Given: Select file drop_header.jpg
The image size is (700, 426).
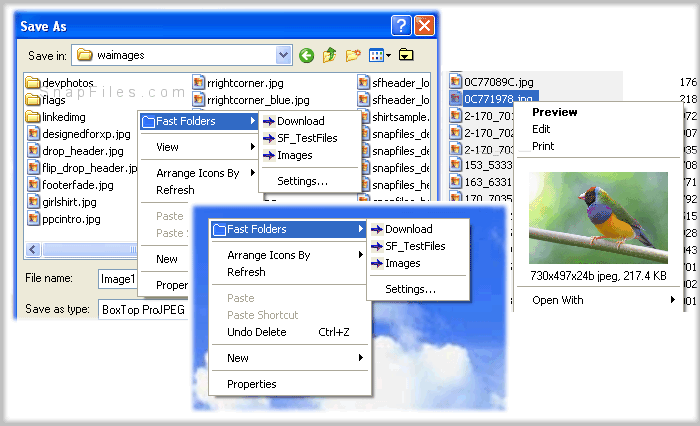Looking at the screenshot, I should tap(75, 151).
